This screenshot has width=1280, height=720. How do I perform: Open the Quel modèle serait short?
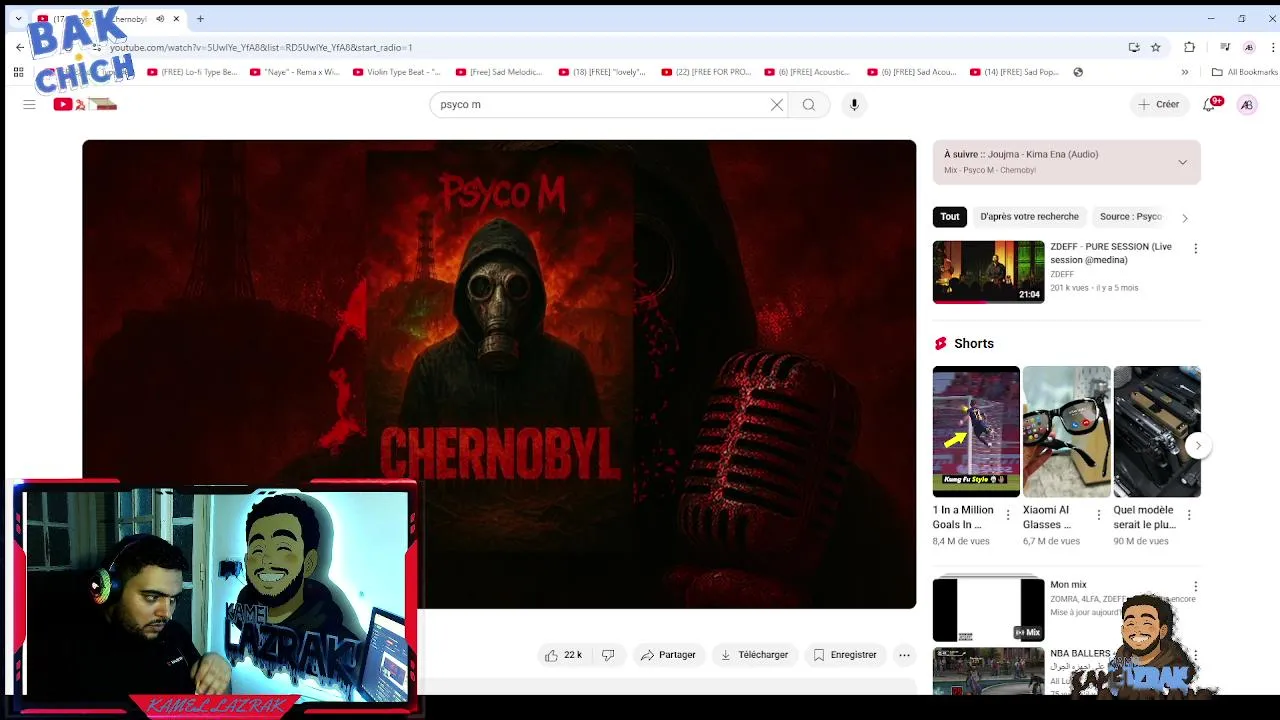(1157, 432)
